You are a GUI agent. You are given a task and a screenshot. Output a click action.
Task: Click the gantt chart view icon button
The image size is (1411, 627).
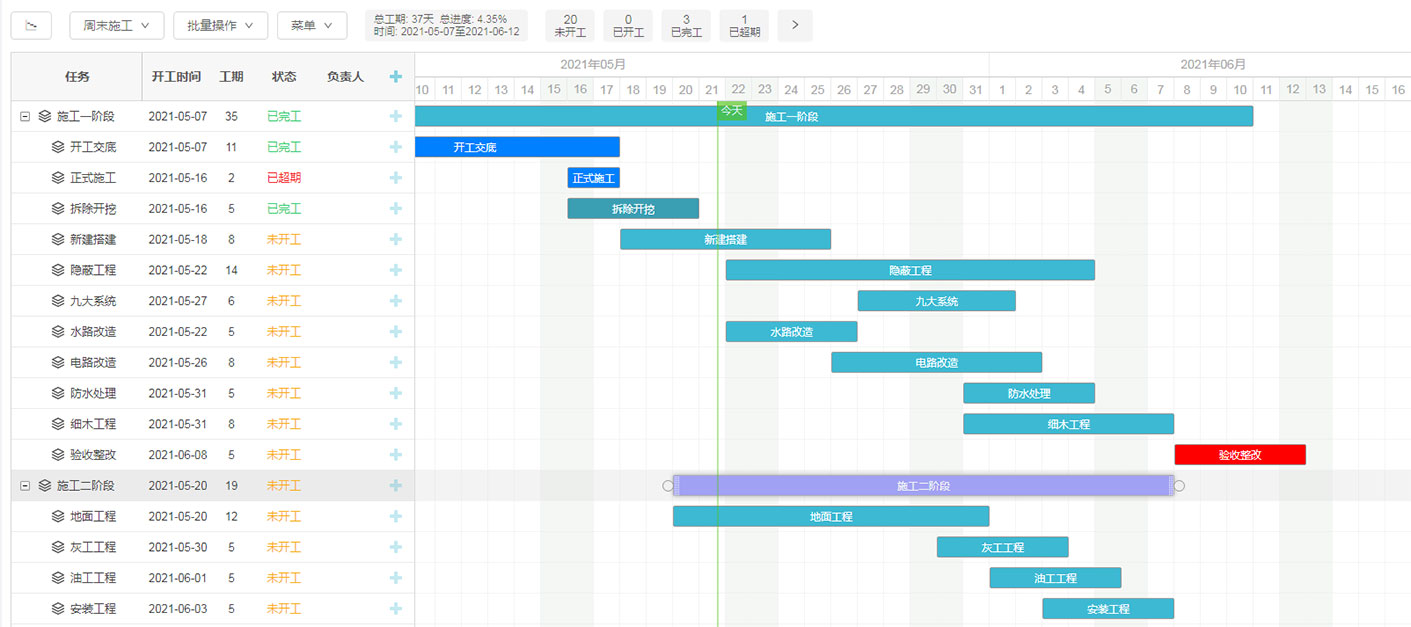coord(31,25)
